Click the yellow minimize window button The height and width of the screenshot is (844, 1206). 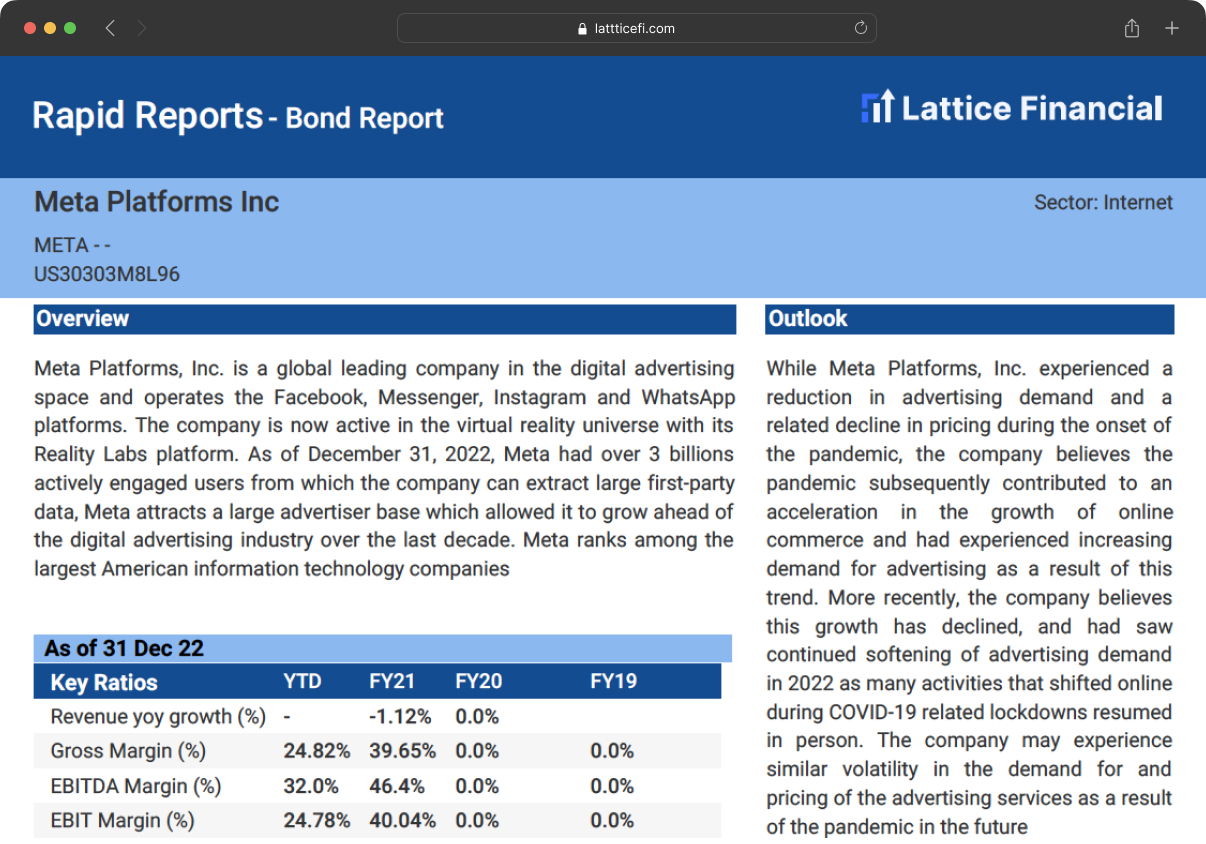point(50,28)
